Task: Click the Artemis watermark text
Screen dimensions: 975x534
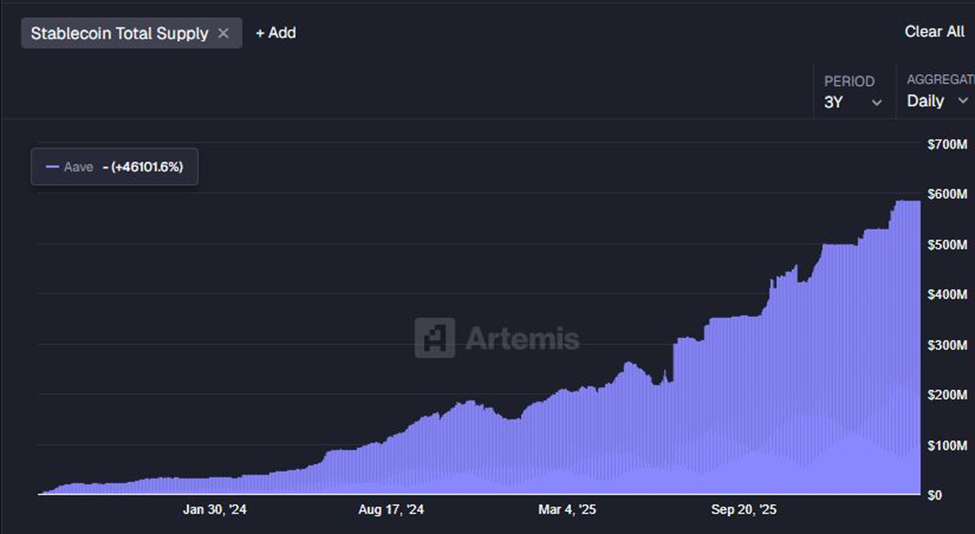Action: point(522,338)
